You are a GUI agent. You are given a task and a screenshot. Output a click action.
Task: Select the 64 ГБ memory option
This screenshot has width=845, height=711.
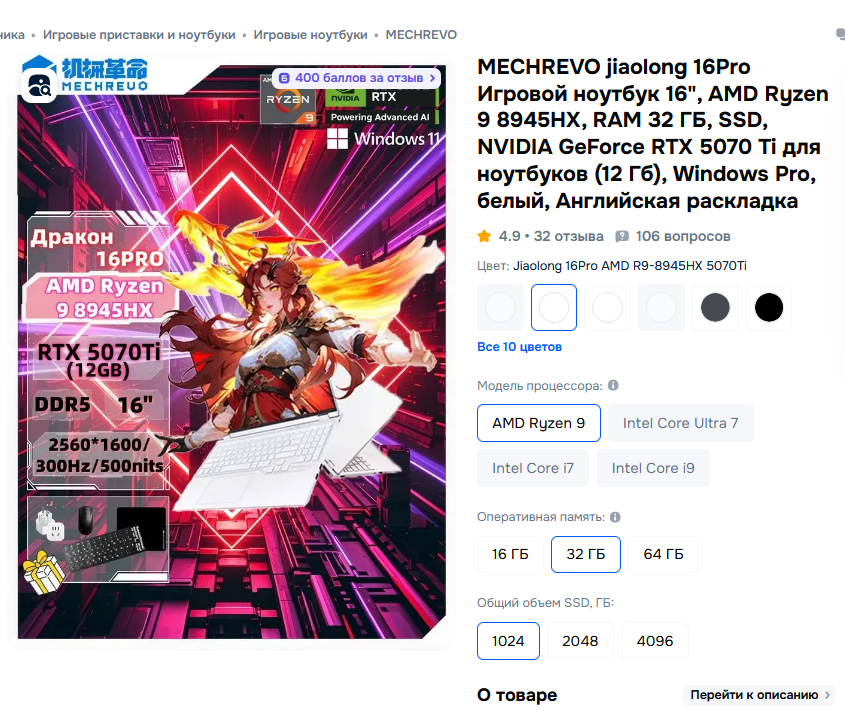click(x=663, y=554)
